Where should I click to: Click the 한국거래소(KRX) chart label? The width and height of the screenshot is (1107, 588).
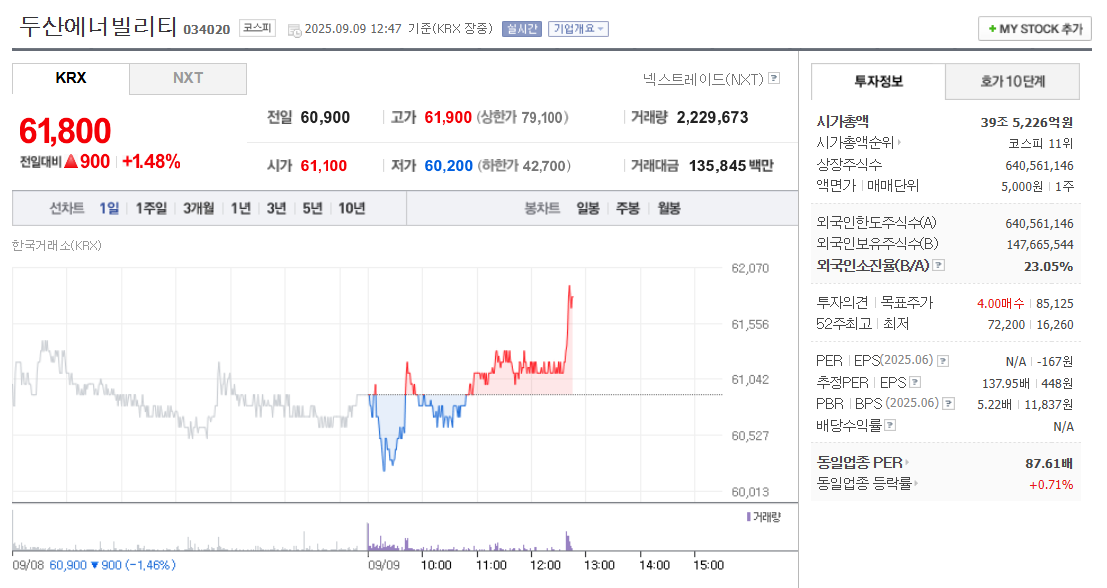click(56, 246)
